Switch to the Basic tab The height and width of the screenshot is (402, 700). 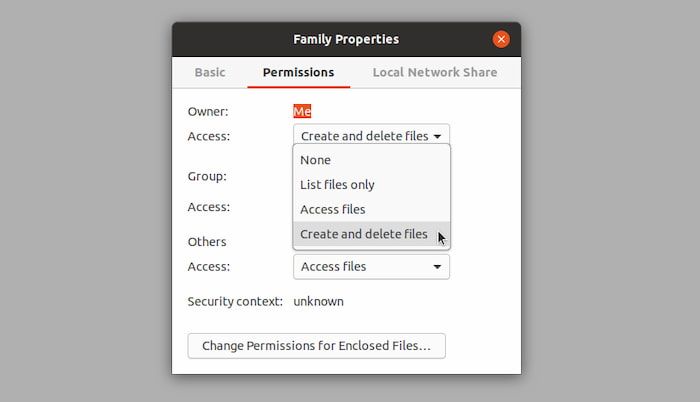210,72
